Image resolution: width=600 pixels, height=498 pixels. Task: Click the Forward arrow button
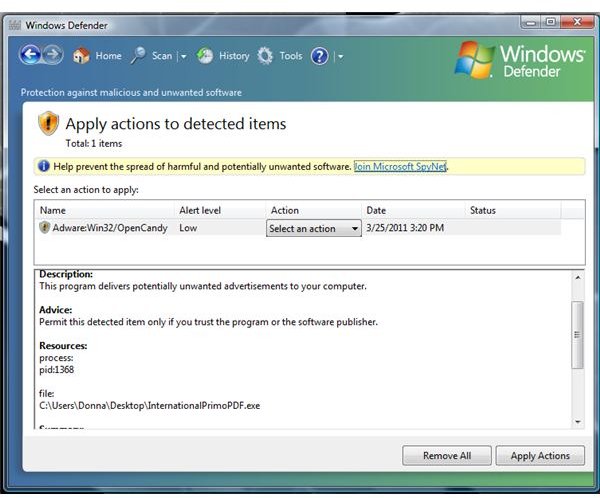tap(52, 55)
